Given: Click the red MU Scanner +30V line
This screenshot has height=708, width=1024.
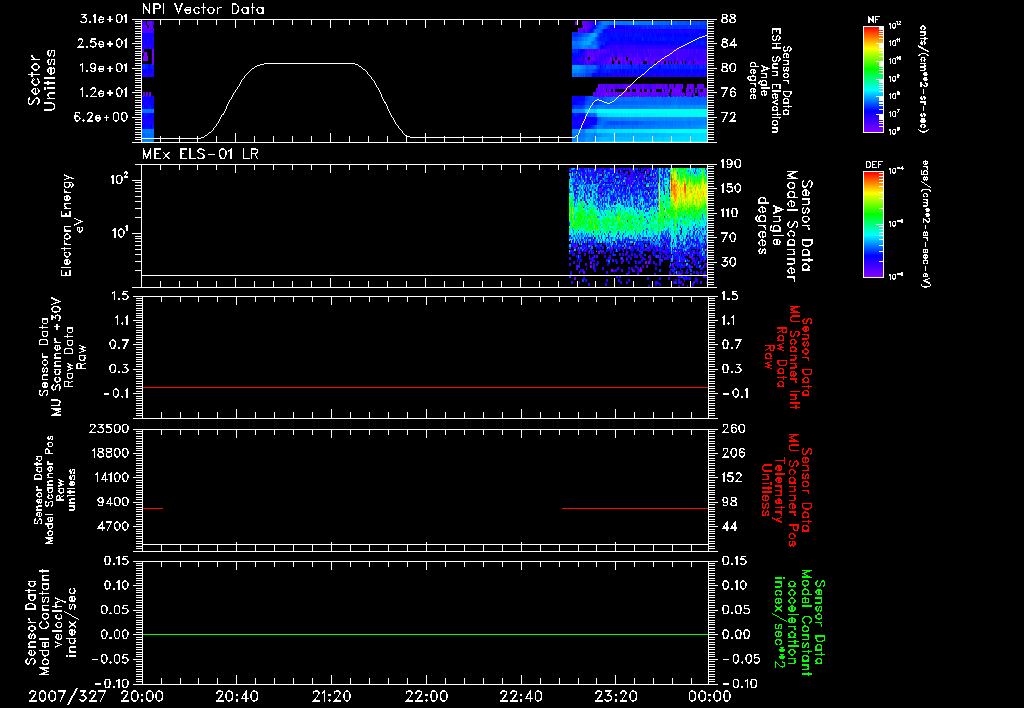Looking at the screenshot, I should tap(424, 387).
